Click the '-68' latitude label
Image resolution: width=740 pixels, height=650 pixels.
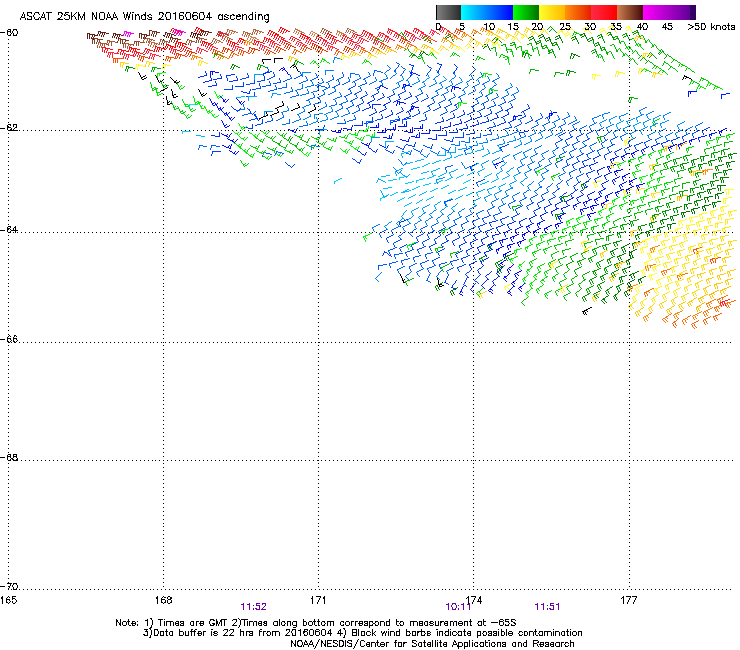coord(9,457)
